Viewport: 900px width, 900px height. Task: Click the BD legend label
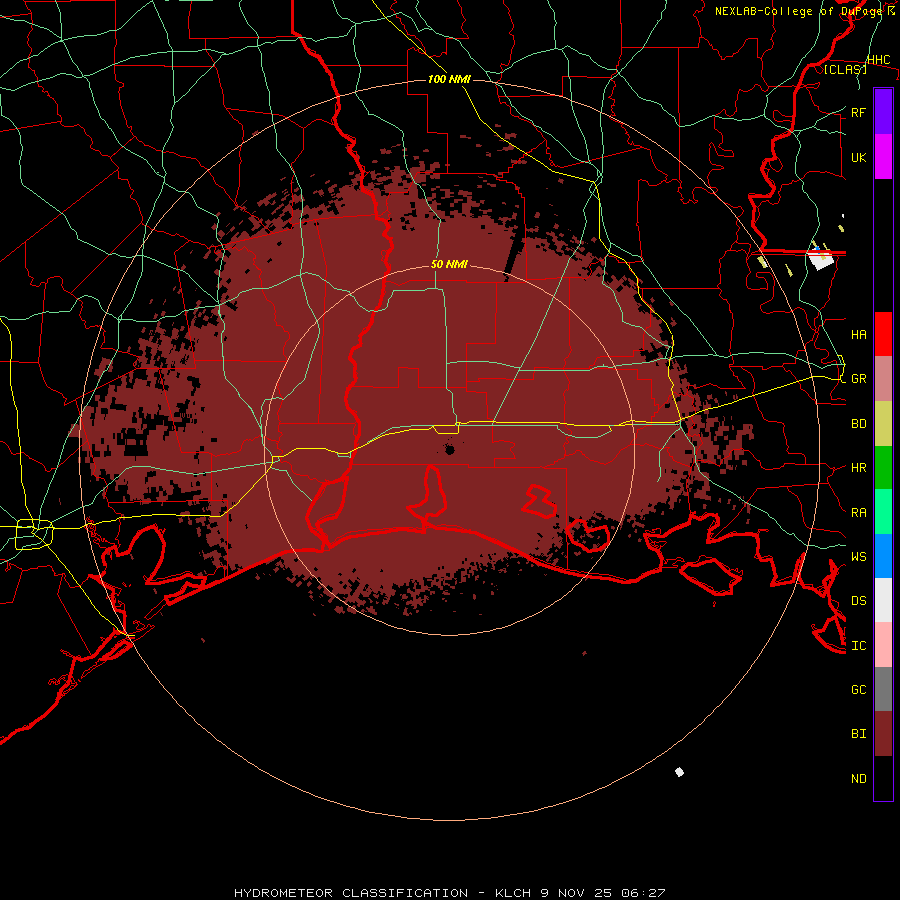pos(858,424)
